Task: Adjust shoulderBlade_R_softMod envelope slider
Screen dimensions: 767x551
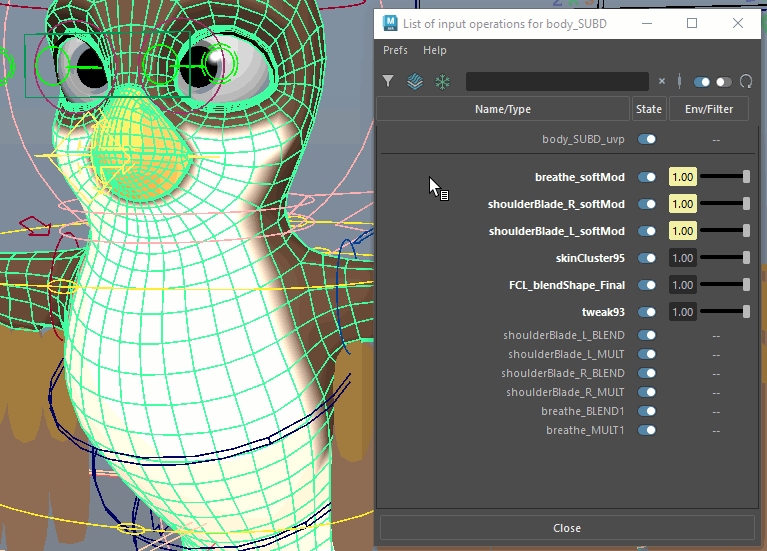Action: pyautogui.click(x=725, y=204)
